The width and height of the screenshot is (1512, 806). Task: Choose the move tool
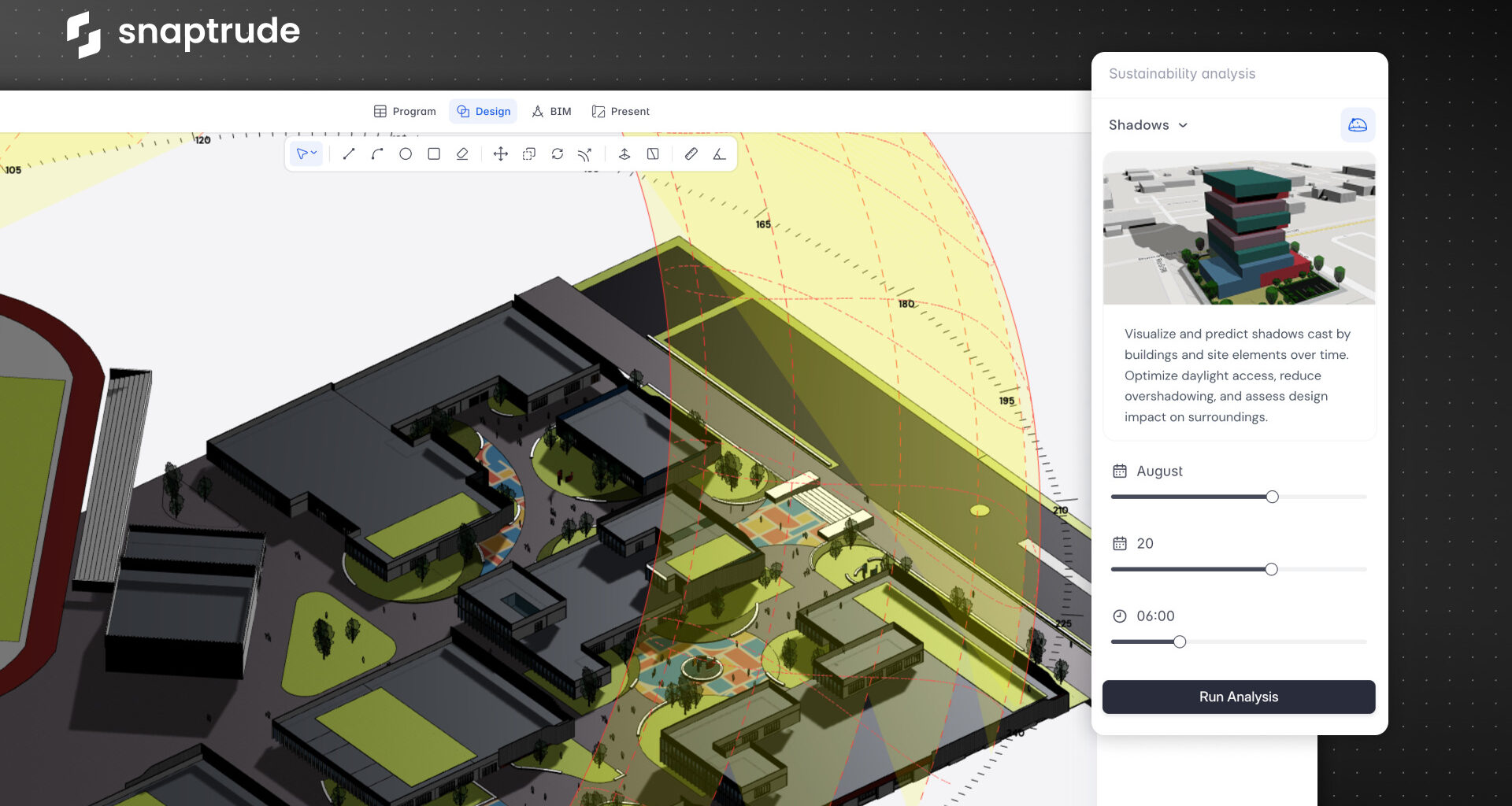pyautogui.click(x=500, y=154)
